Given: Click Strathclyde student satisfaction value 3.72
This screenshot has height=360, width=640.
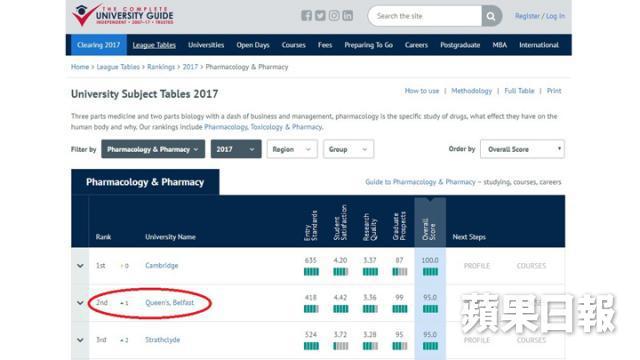Looking at the screenshot, I should (340, 334).
